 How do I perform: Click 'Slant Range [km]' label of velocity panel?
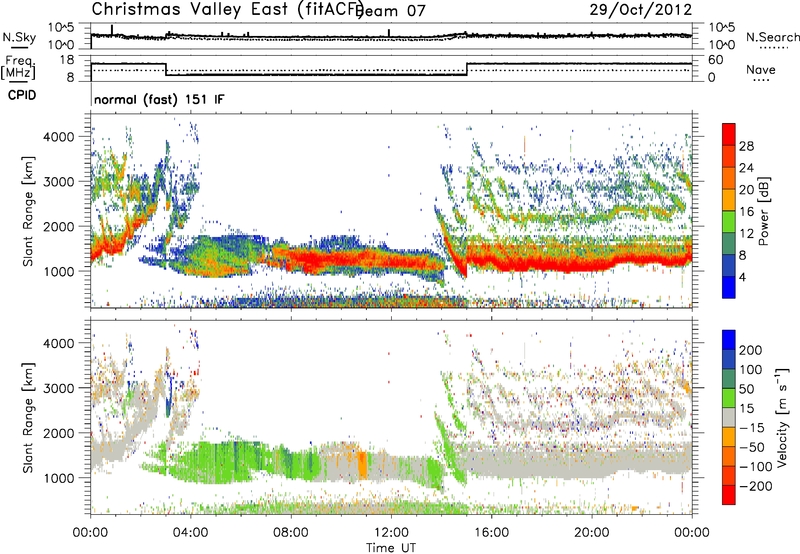pyautogui.click(x=28, y=417)
